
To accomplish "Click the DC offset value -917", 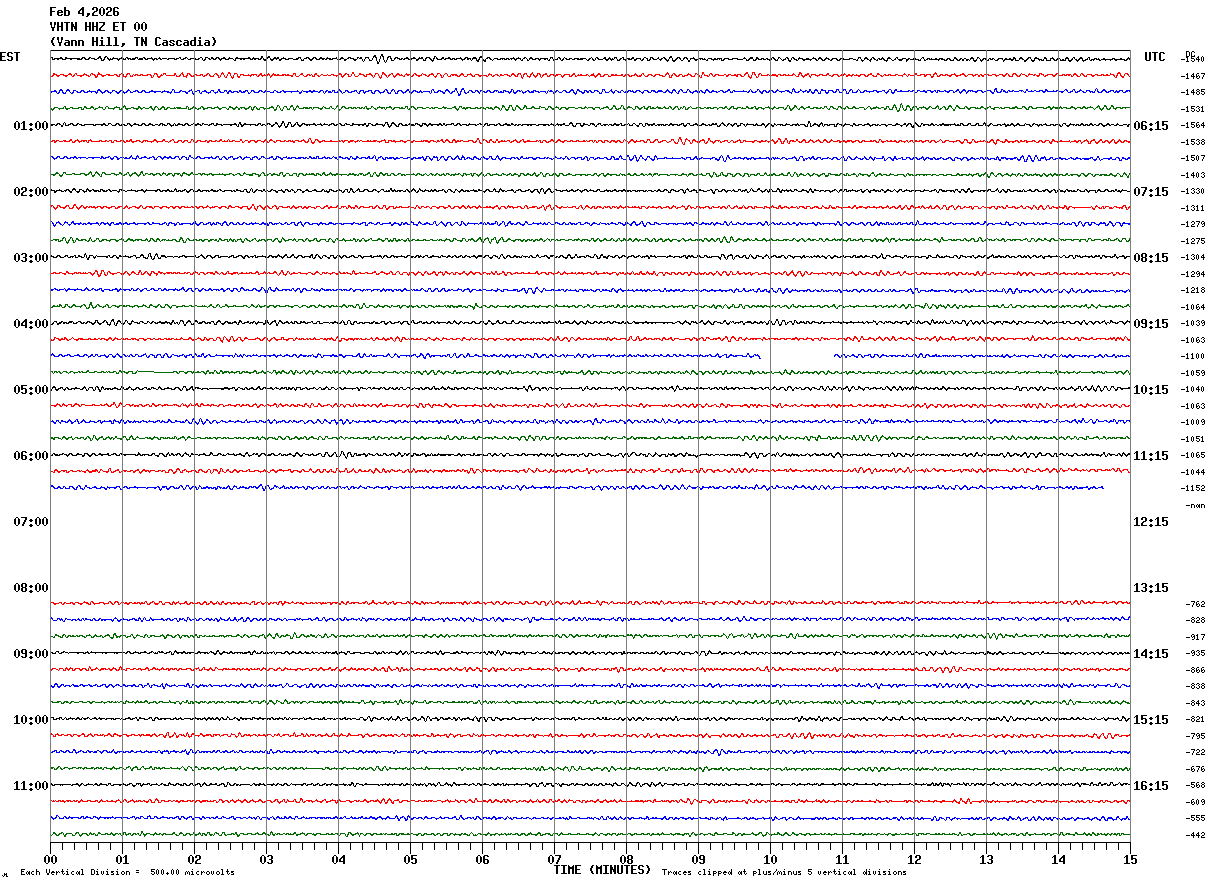I will point(1196,637).
